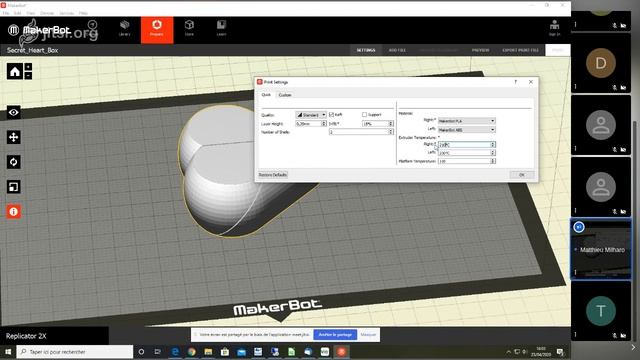Image resolution: width=640 pixels, height=360 pixels.
Task: Select the eye View tool
Action: [x=13, y=112]
